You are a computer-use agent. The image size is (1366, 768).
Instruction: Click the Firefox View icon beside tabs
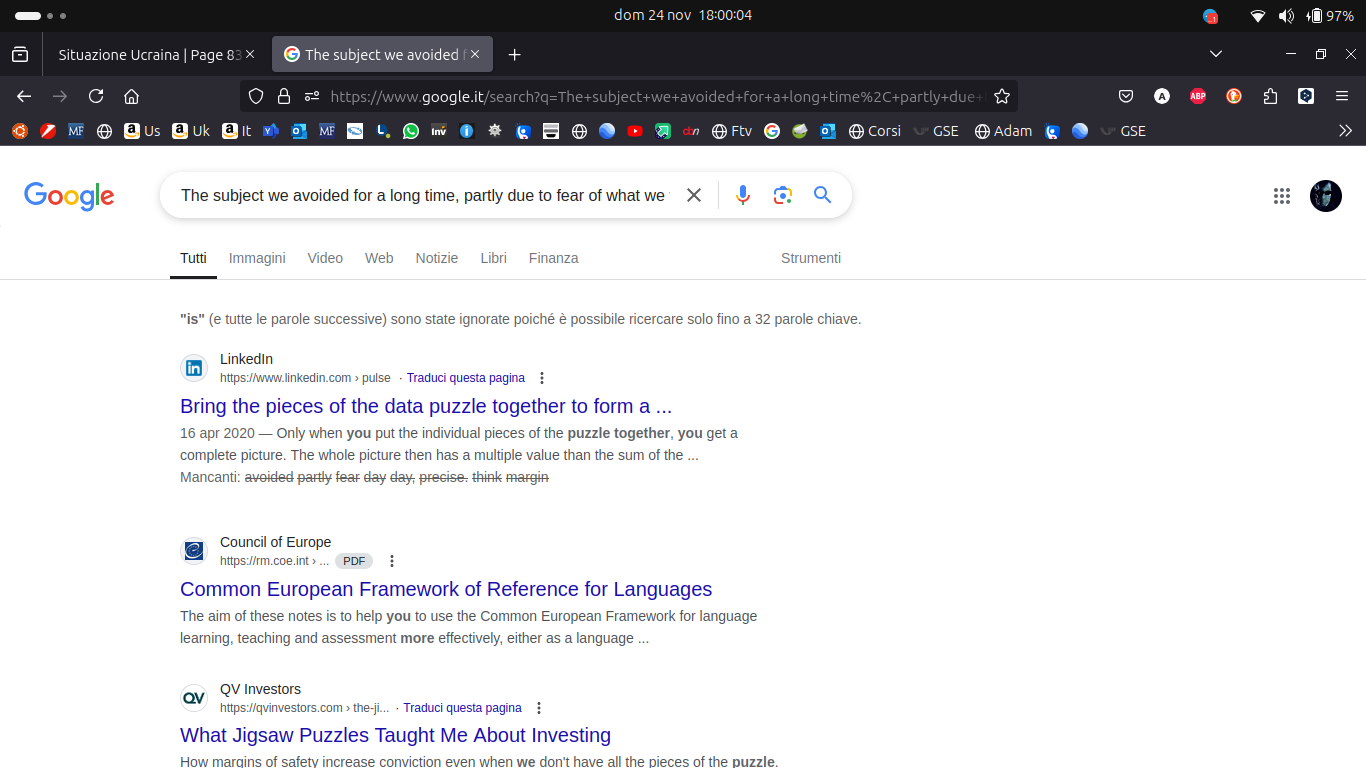coord(20,54)
